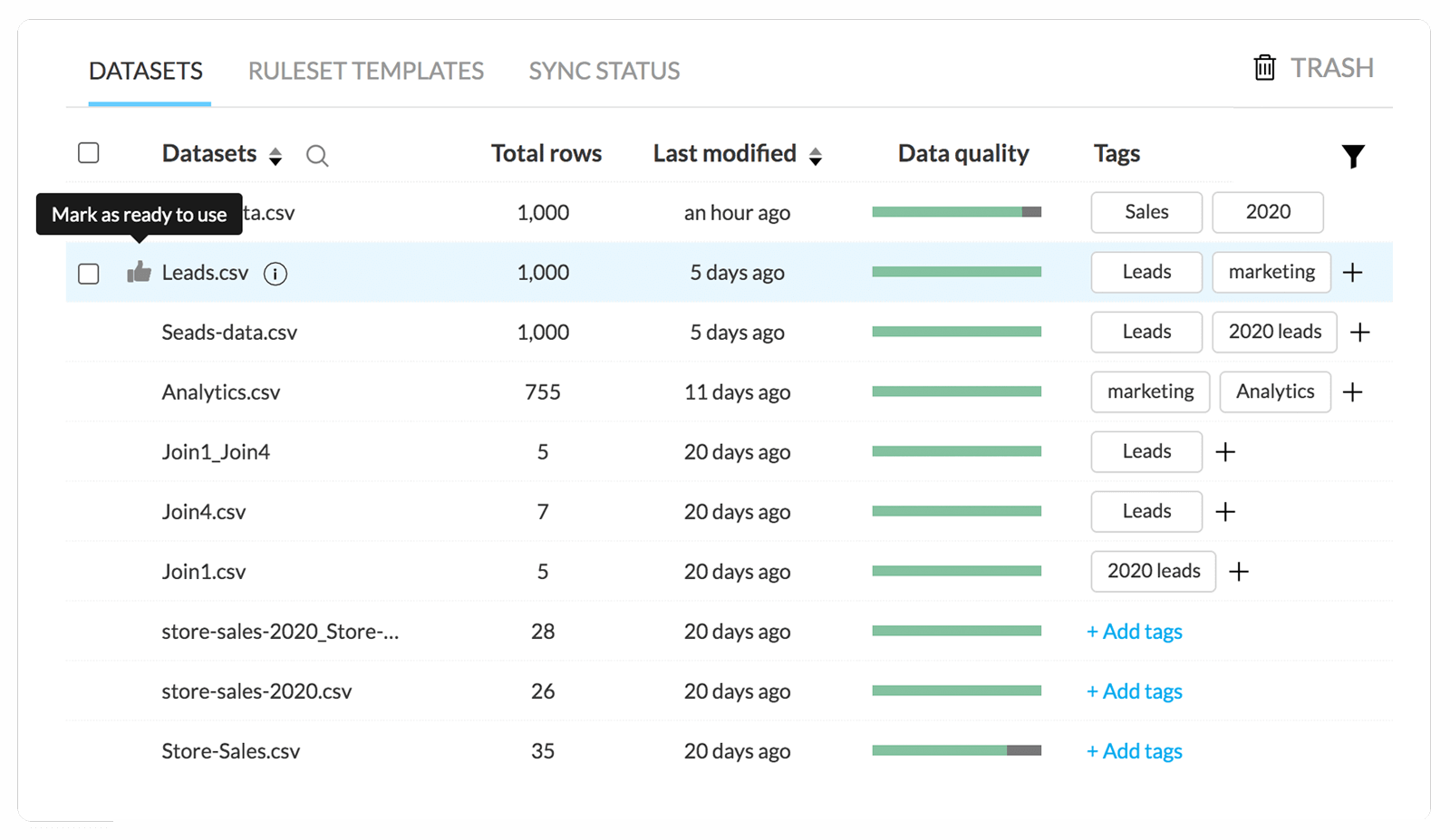This screenshot has height=840, width=1450.
Task: Click plus icon on Seads-data.csv row
Action: (1359, 333)
